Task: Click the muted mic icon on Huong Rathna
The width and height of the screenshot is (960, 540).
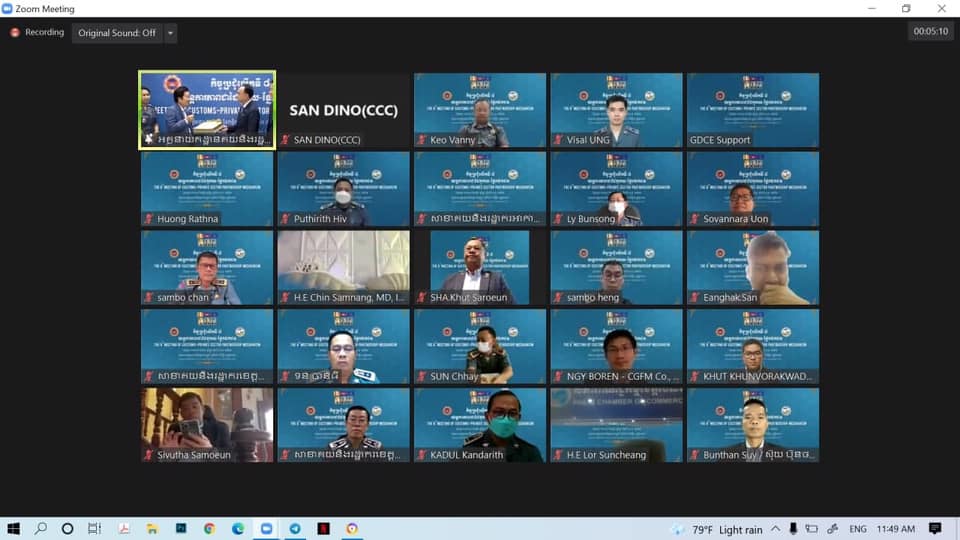Action: 149,219
